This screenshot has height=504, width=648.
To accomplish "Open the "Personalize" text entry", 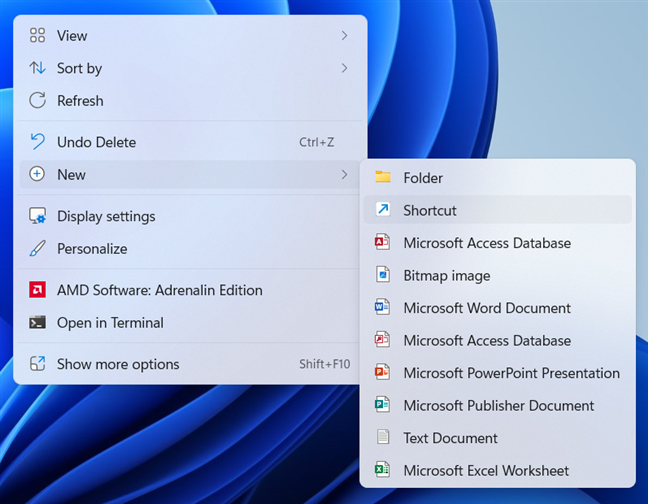I will point(92,249).
